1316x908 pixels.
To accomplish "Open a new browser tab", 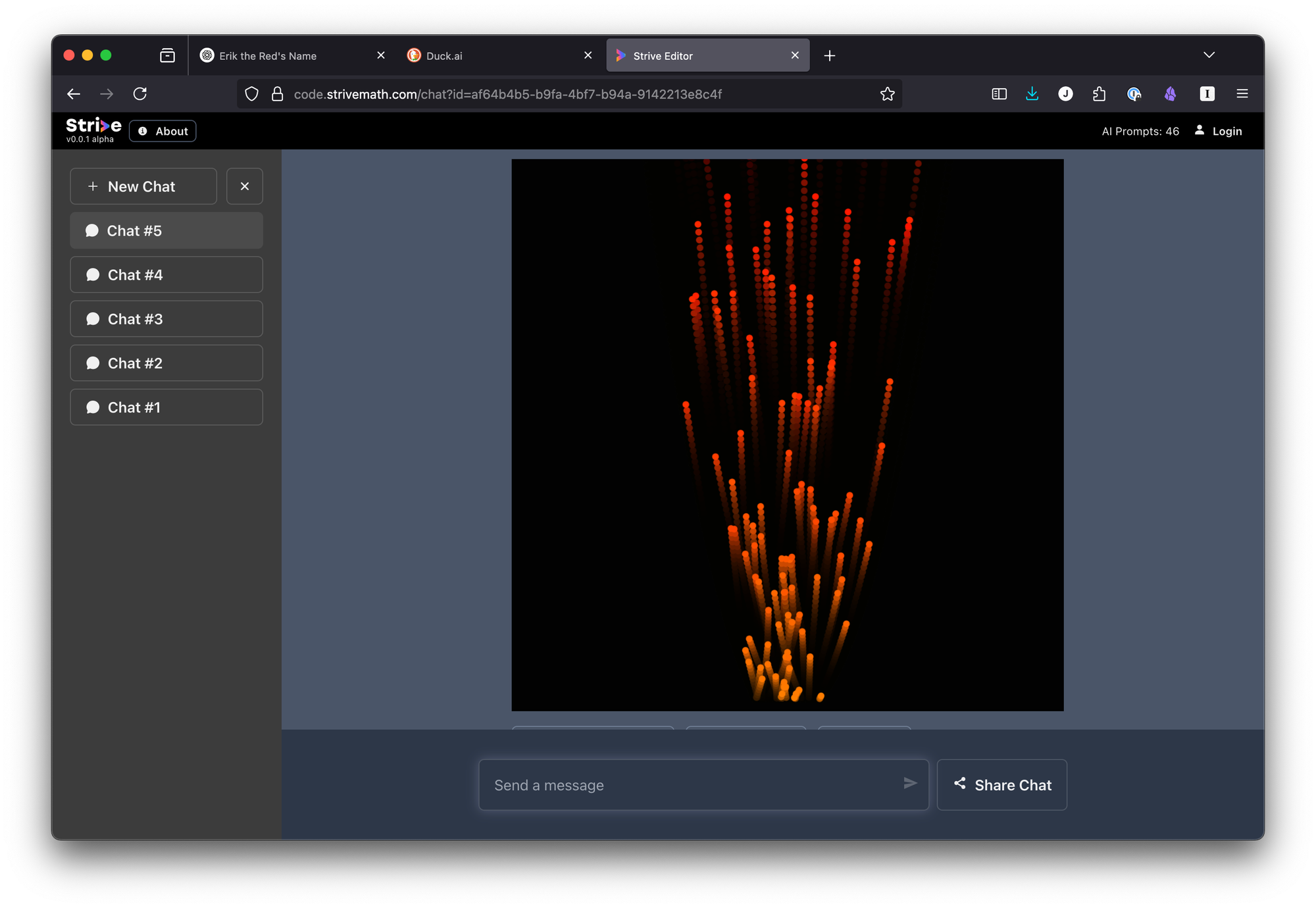I will (x=830, y=56).
